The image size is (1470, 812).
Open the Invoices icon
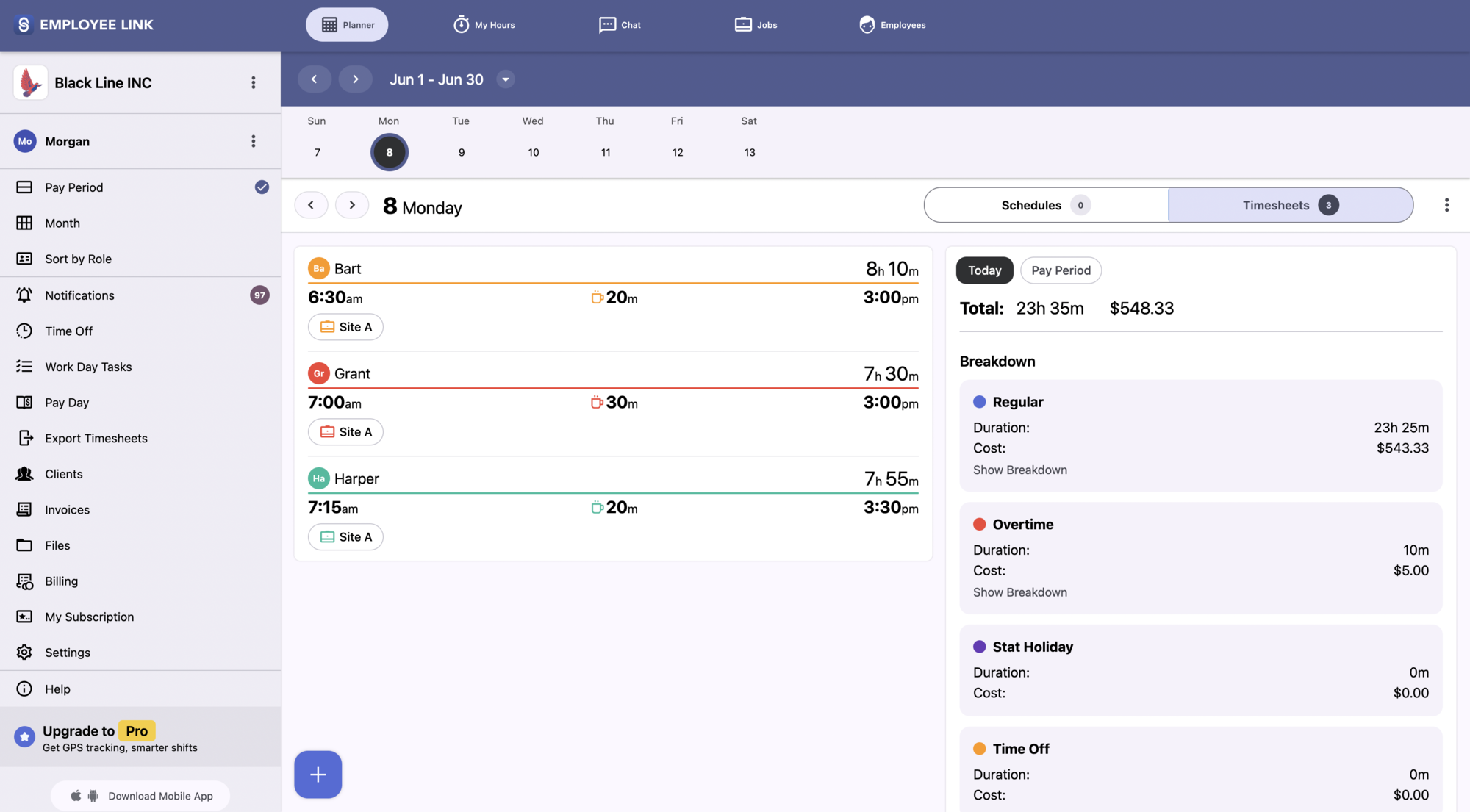(24, 509)
